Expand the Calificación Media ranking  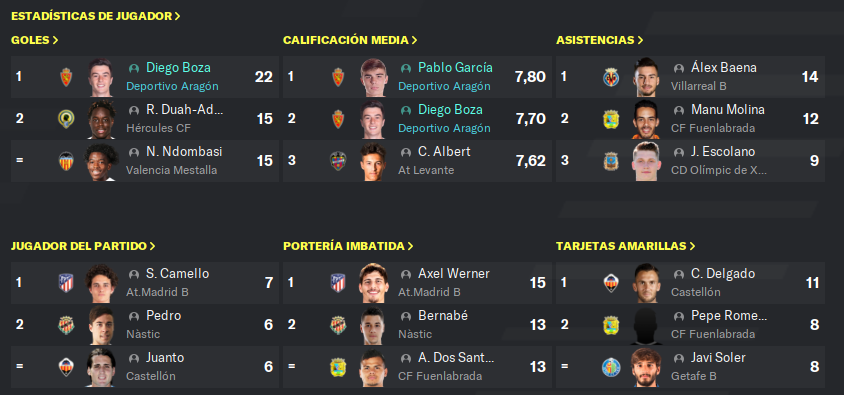[350, 40]
